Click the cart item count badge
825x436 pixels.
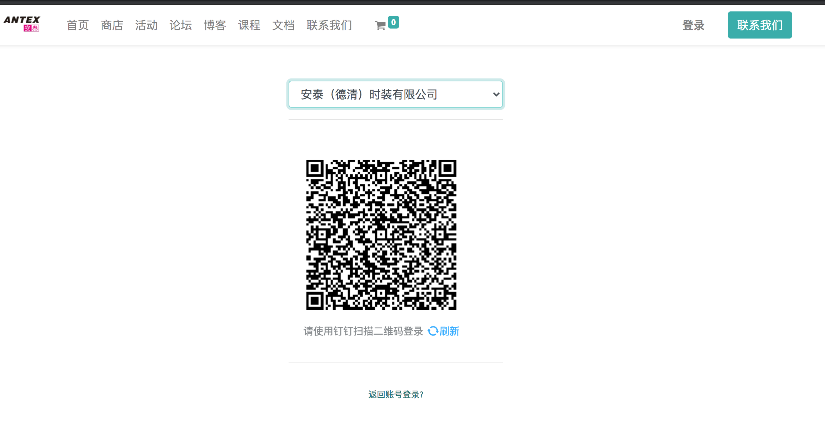click(393, 22)
